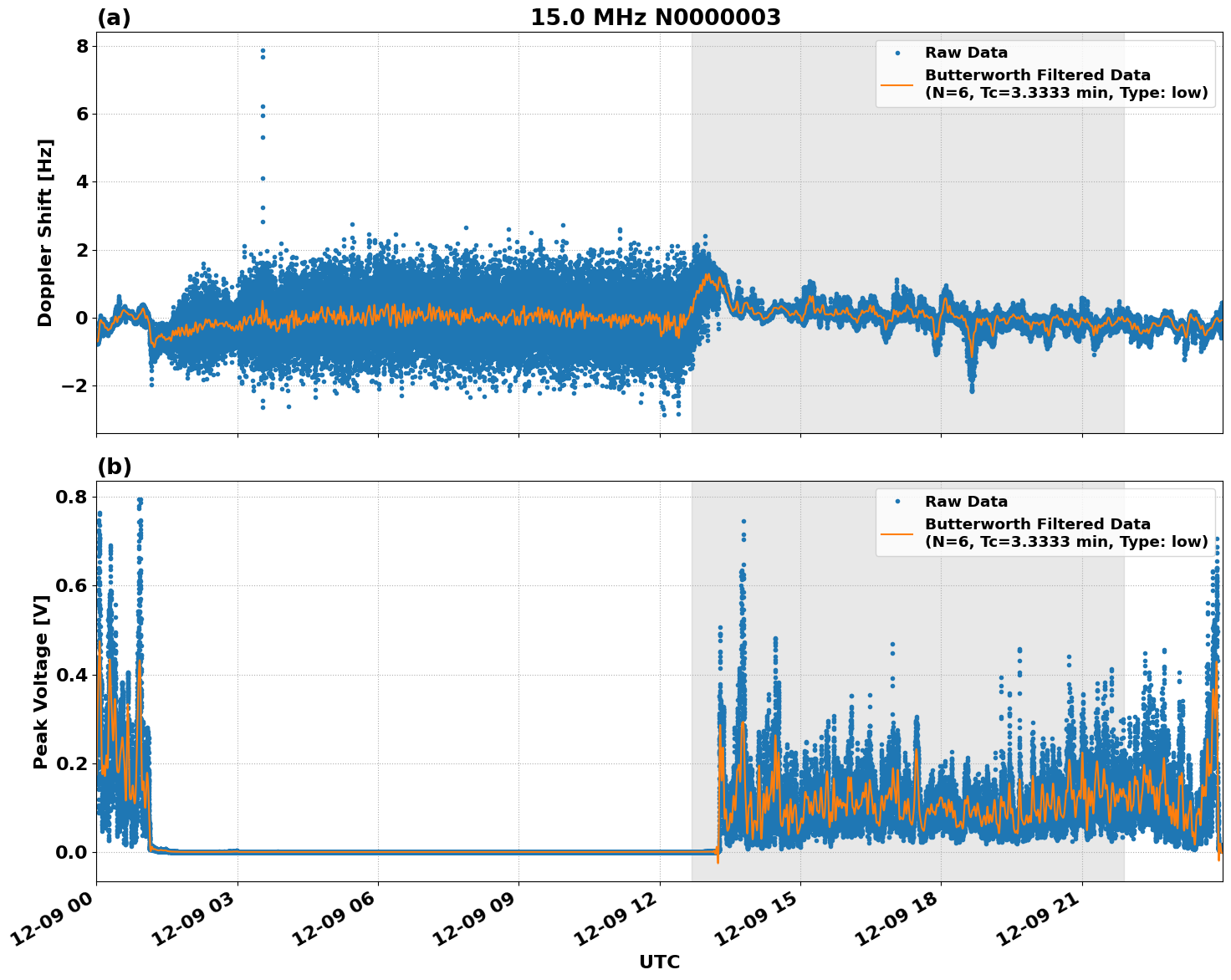This screenshot has width=1231, height=980.
Task: Click the "8" tick on the Doppler y-axis
Action: (82, 46)
